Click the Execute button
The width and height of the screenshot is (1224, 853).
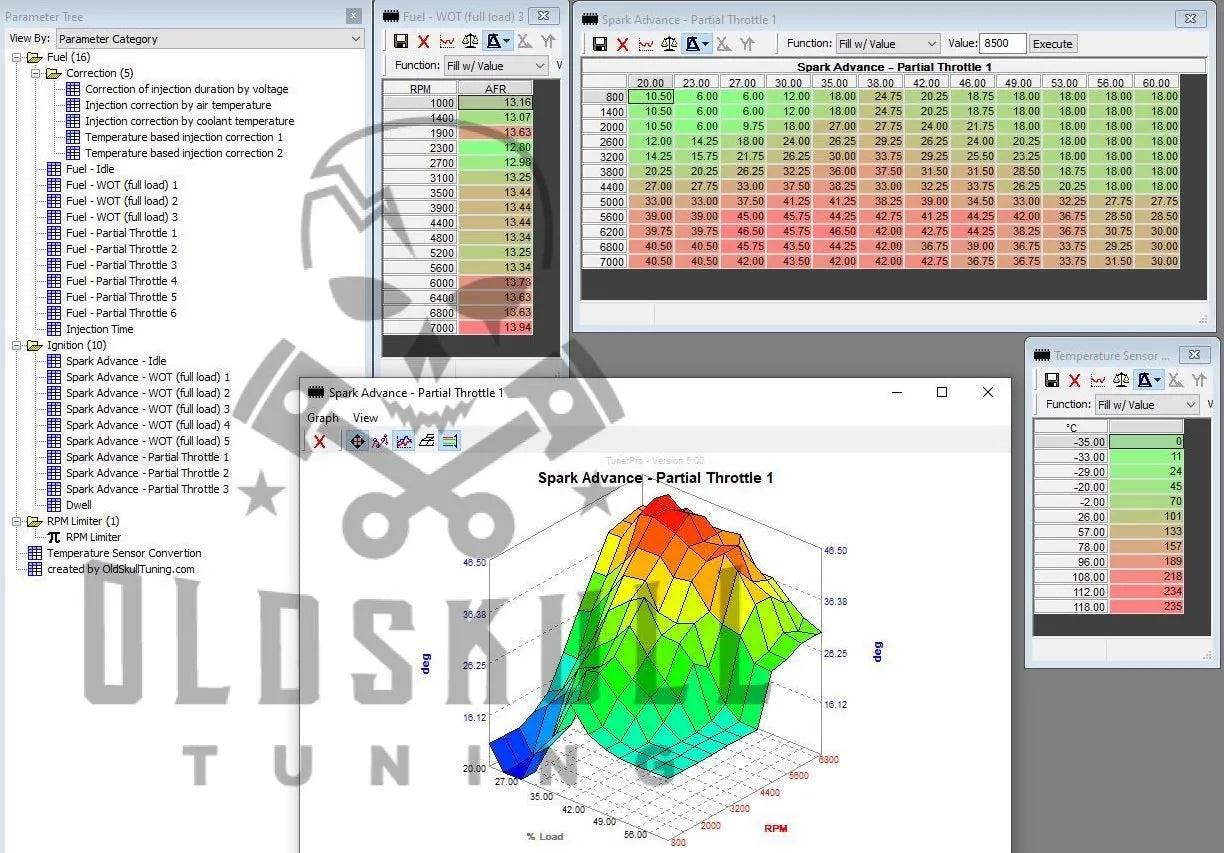[1052, 44]
